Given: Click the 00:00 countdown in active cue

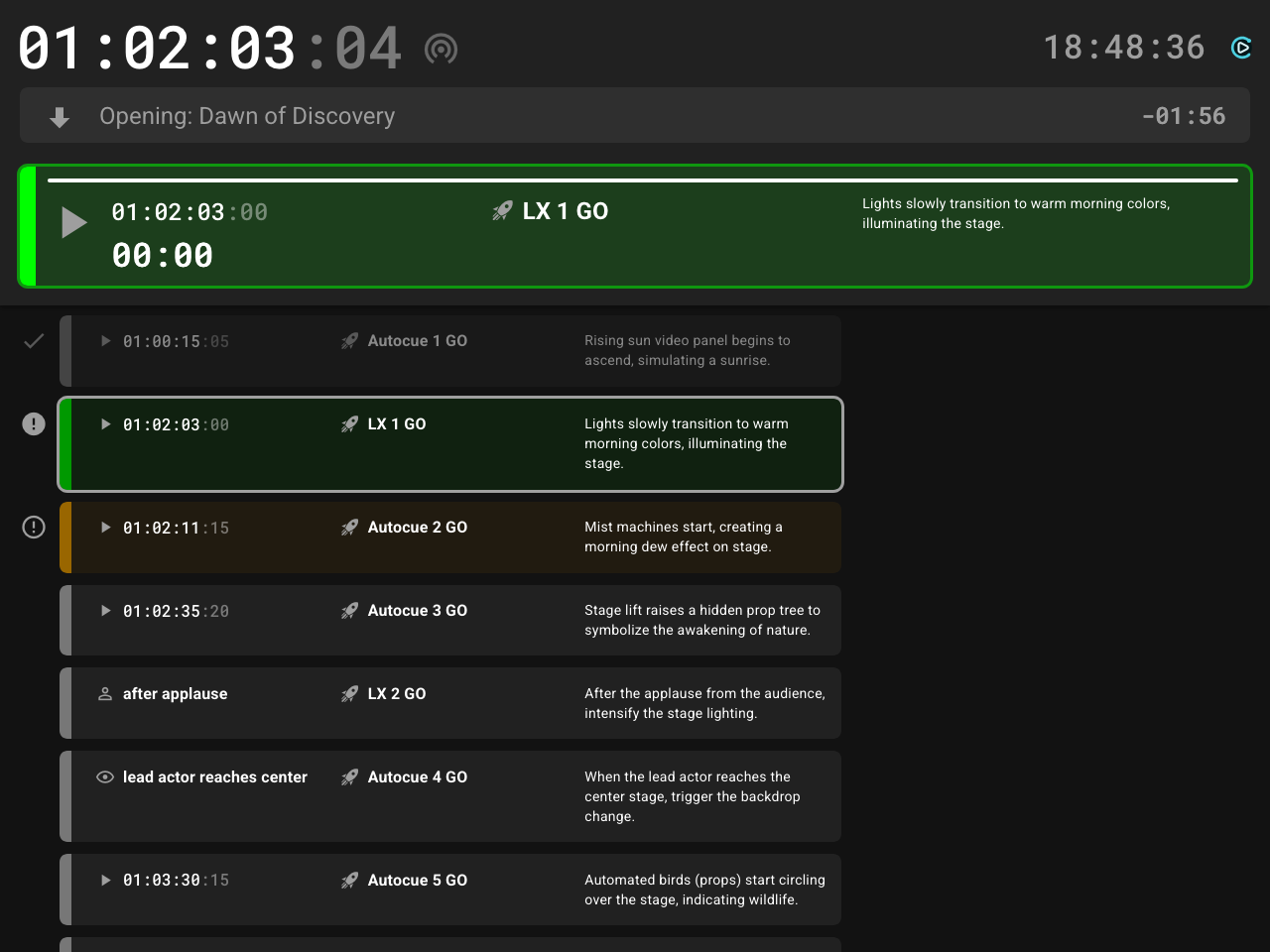Looking at the screenshot, I should pos(163,256).
